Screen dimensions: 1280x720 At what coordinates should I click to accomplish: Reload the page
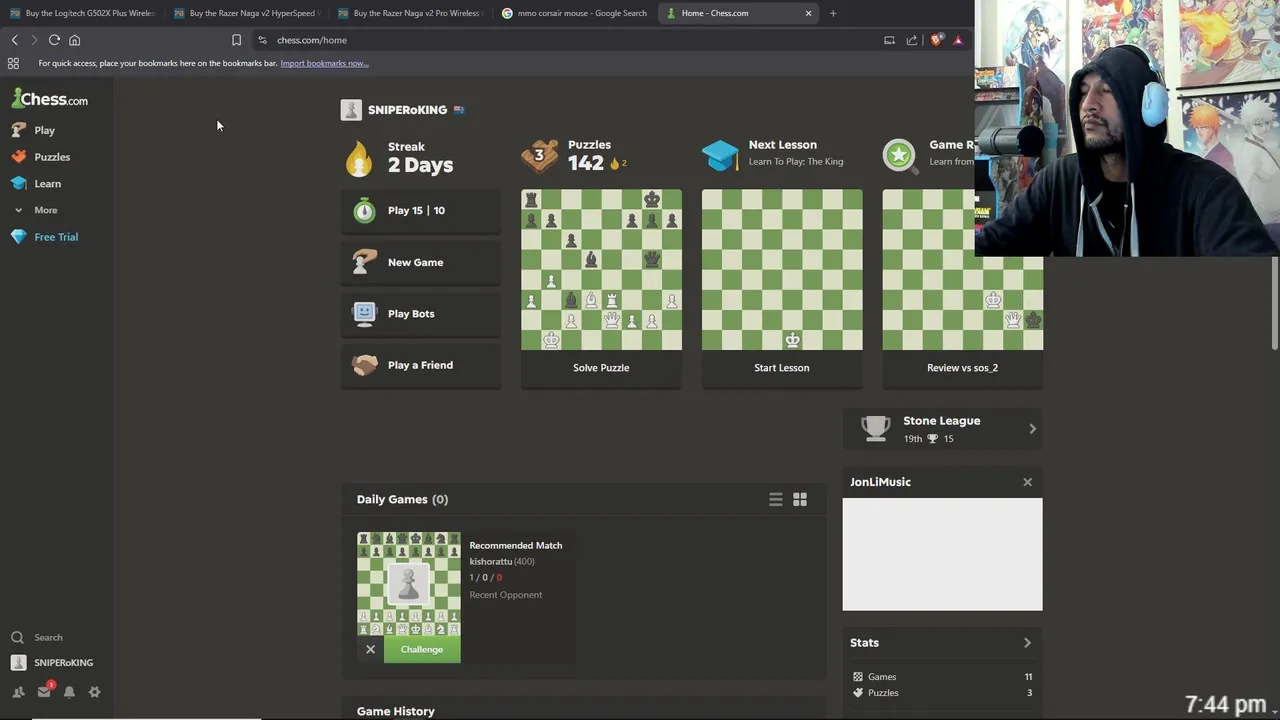pos(54,40)
